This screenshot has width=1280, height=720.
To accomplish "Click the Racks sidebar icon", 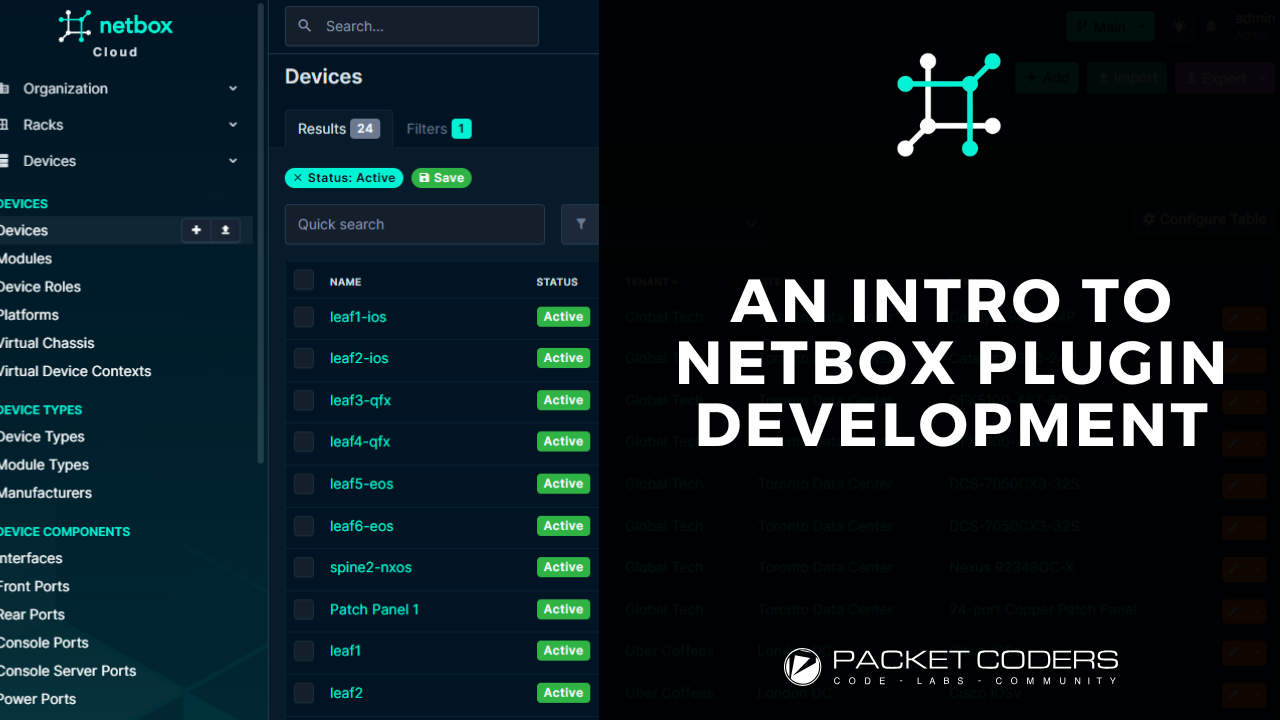I will coord(5,125).
